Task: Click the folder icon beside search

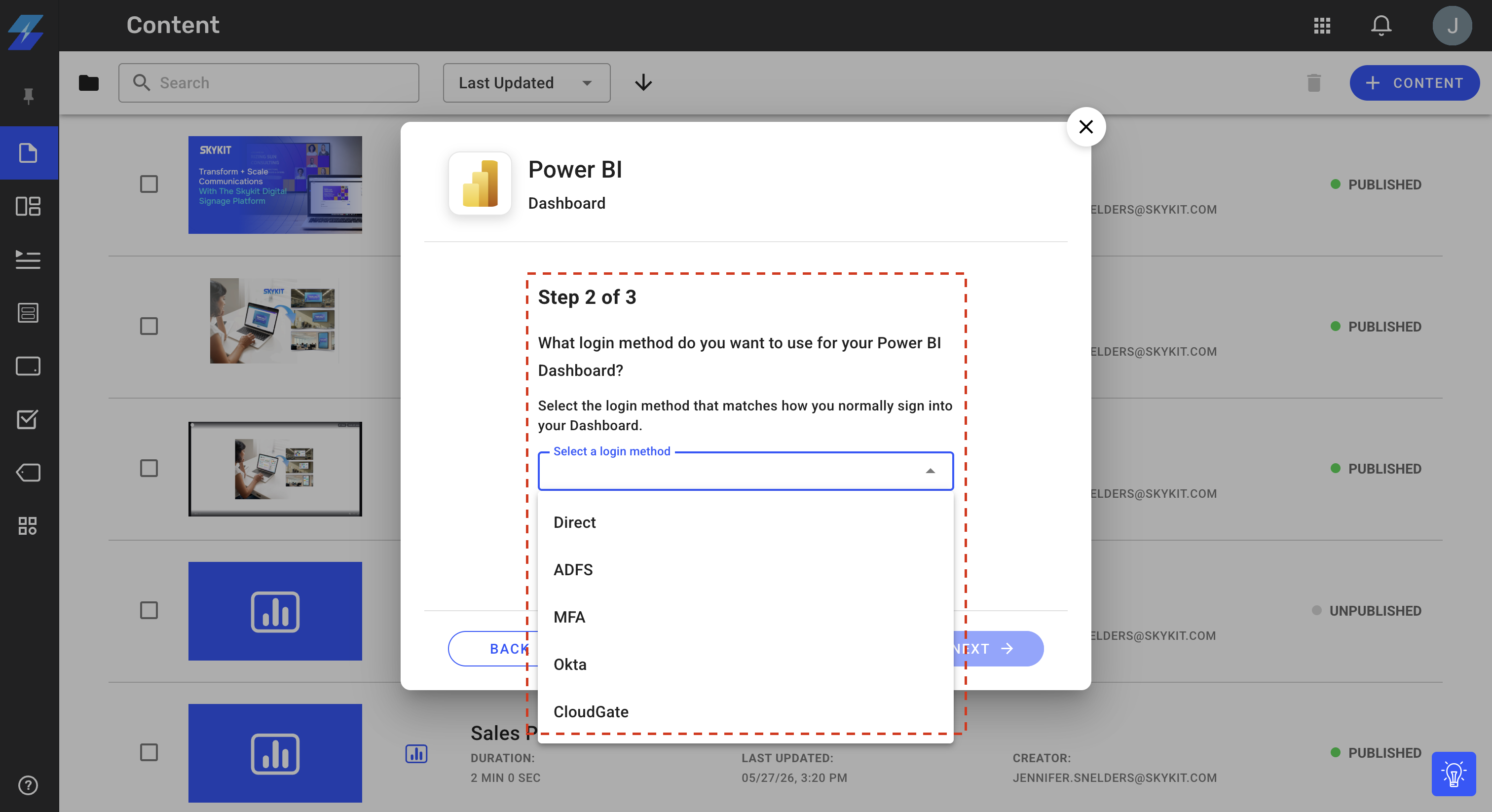Action: 89,83
